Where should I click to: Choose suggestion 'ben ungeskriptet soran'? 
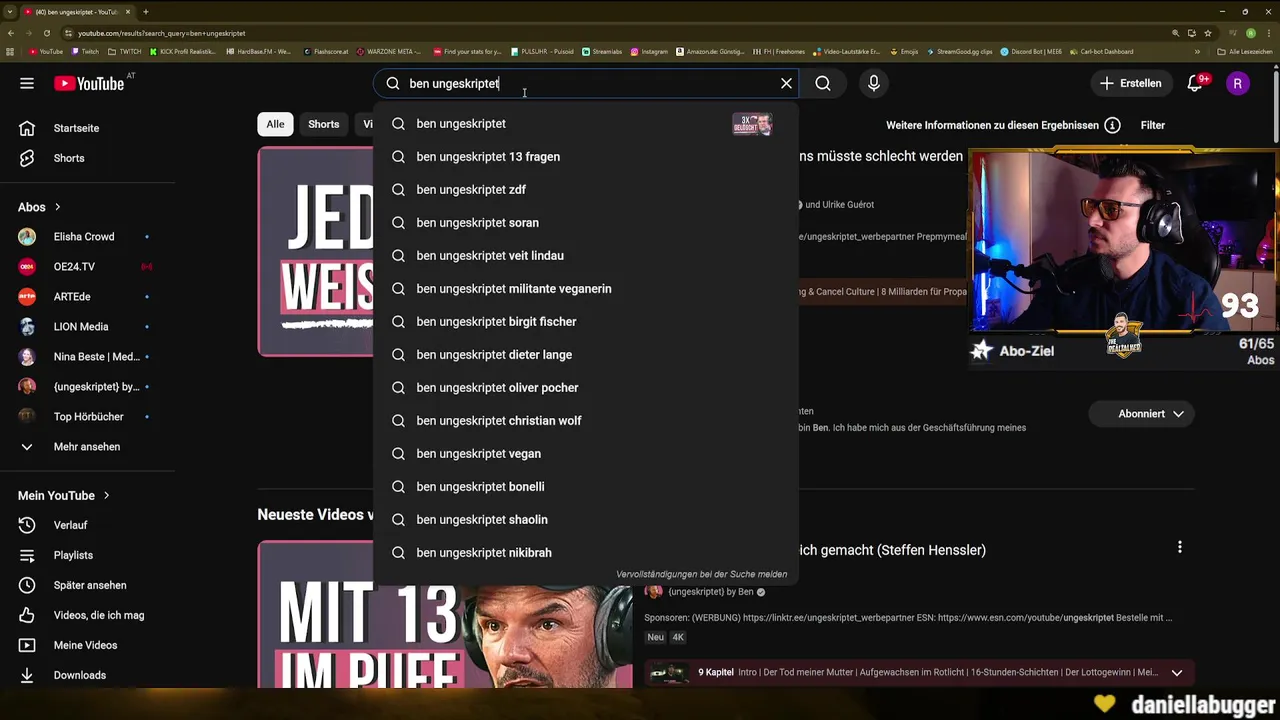tap(585, 222)
